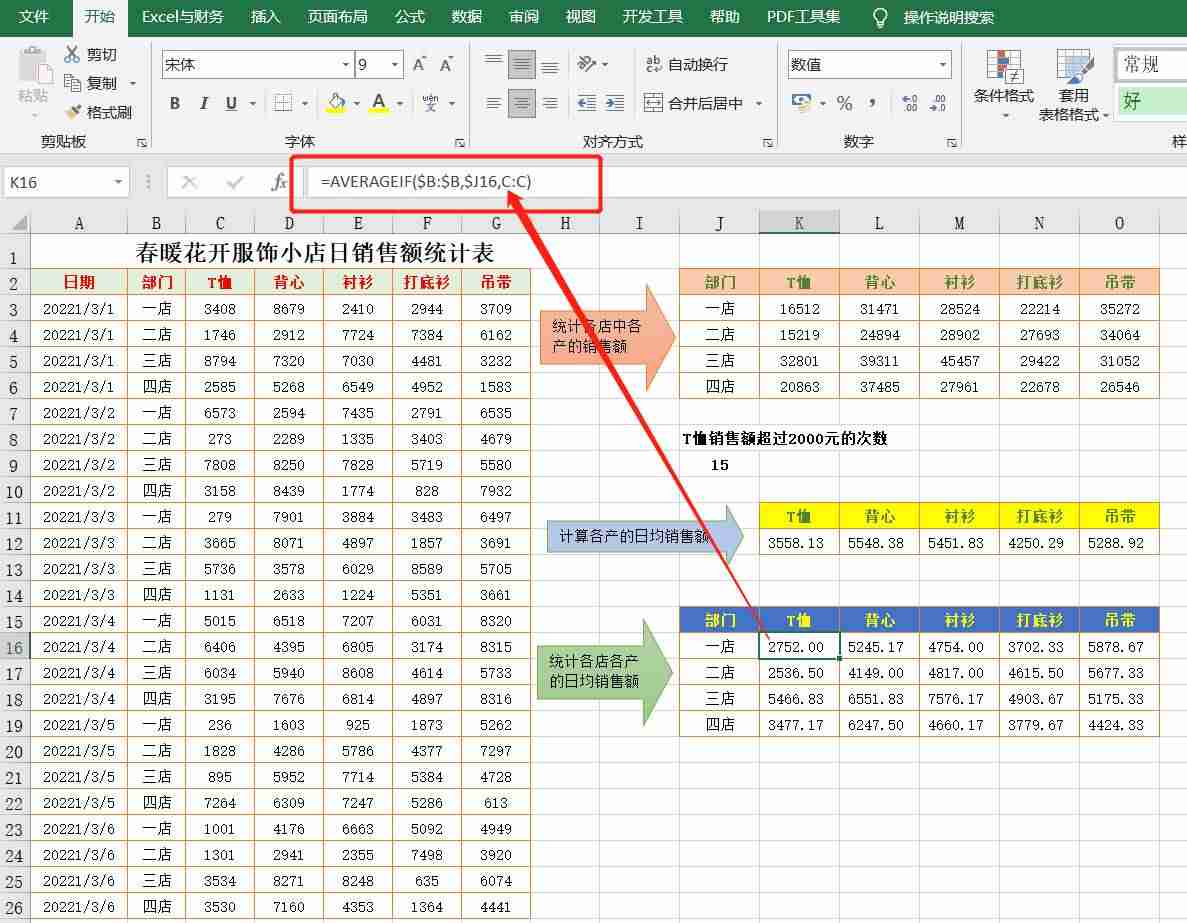
Task: Click the fill color paint bucket
Action: tap(336, 103)
